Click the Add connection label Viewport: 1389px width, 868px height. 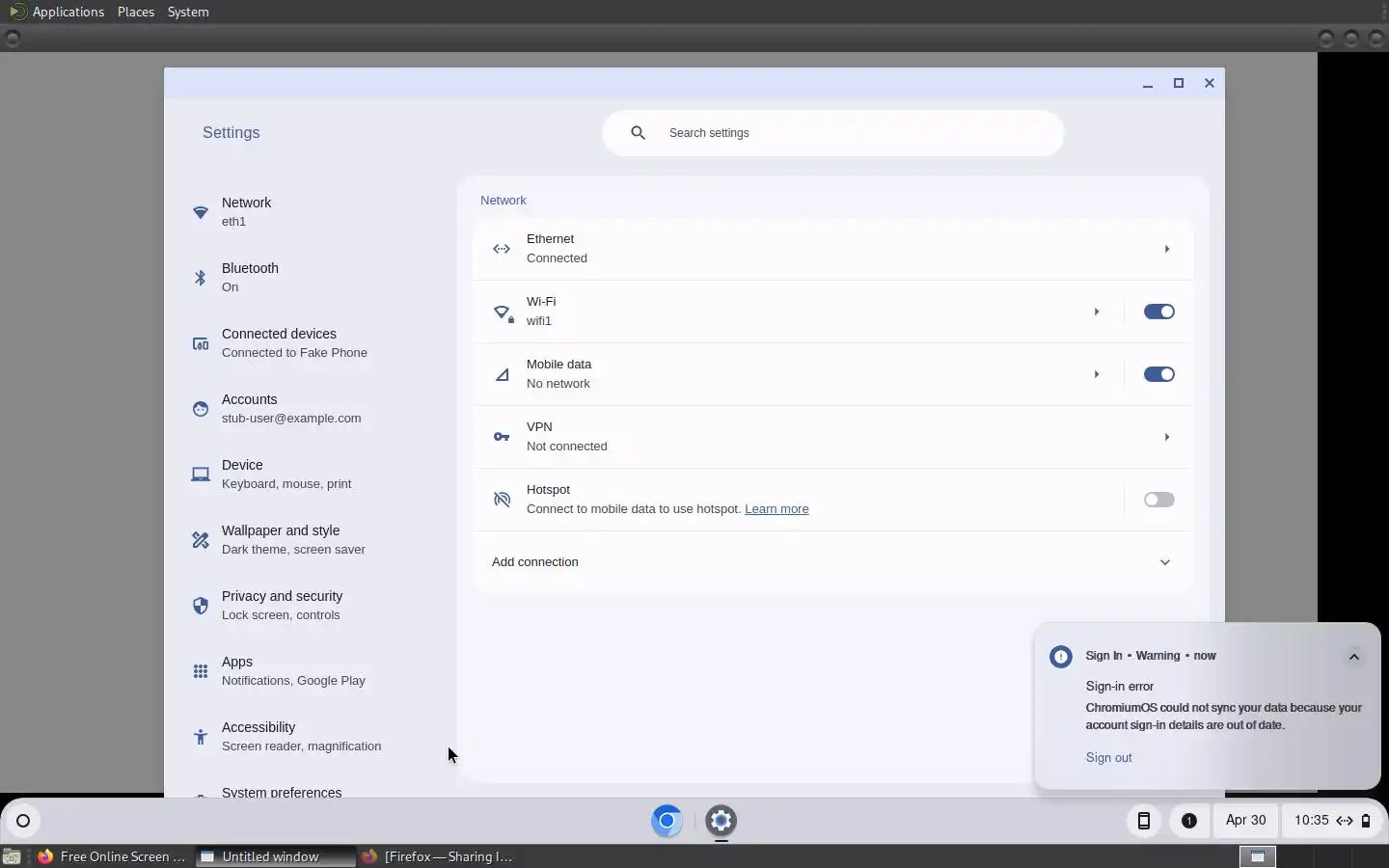pyautogui.click(x=535, y=562)
